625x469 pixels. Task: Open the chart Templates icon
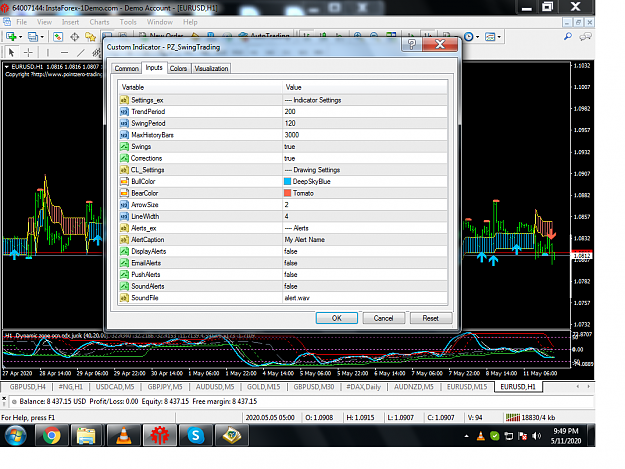(490, 37)
